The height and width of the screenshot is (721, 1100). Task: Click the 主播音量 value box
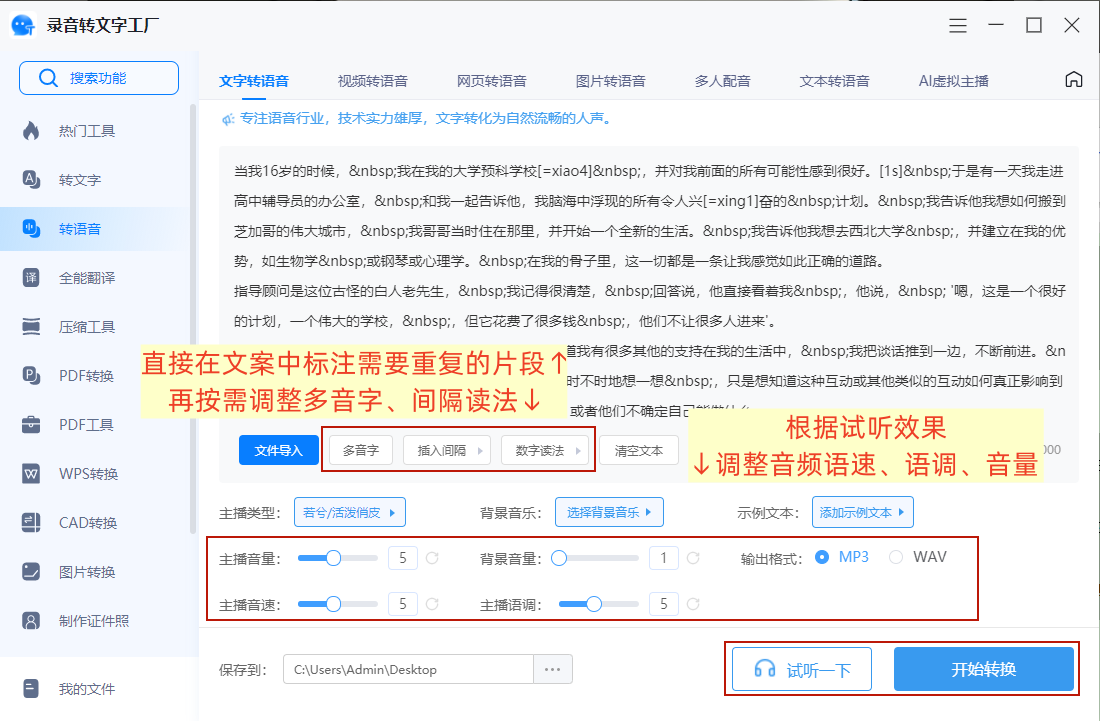tap(403, 558)
